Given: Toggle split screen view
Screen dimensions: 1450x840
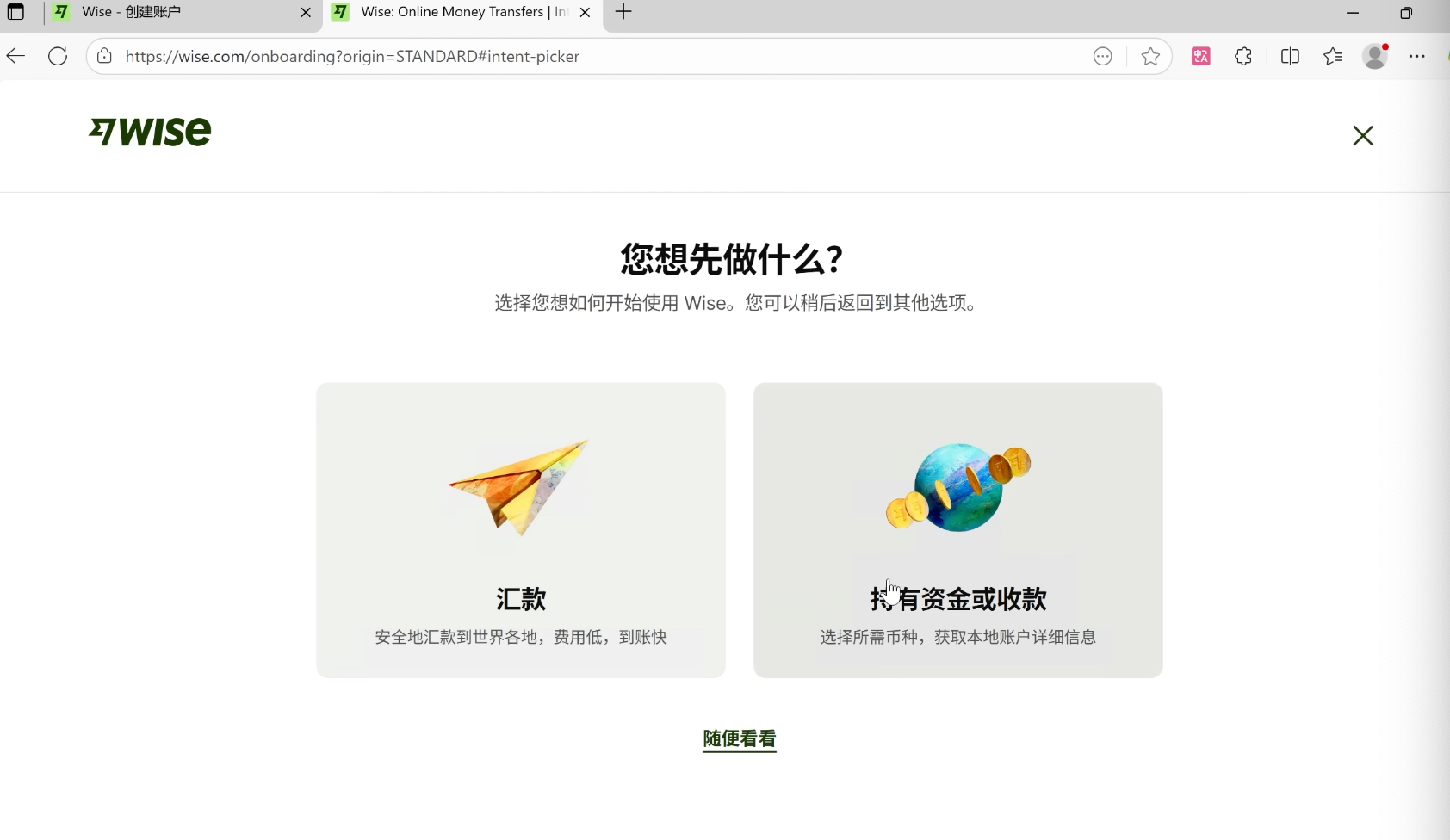Looking at the screenshot, I should click(1289, 57).
